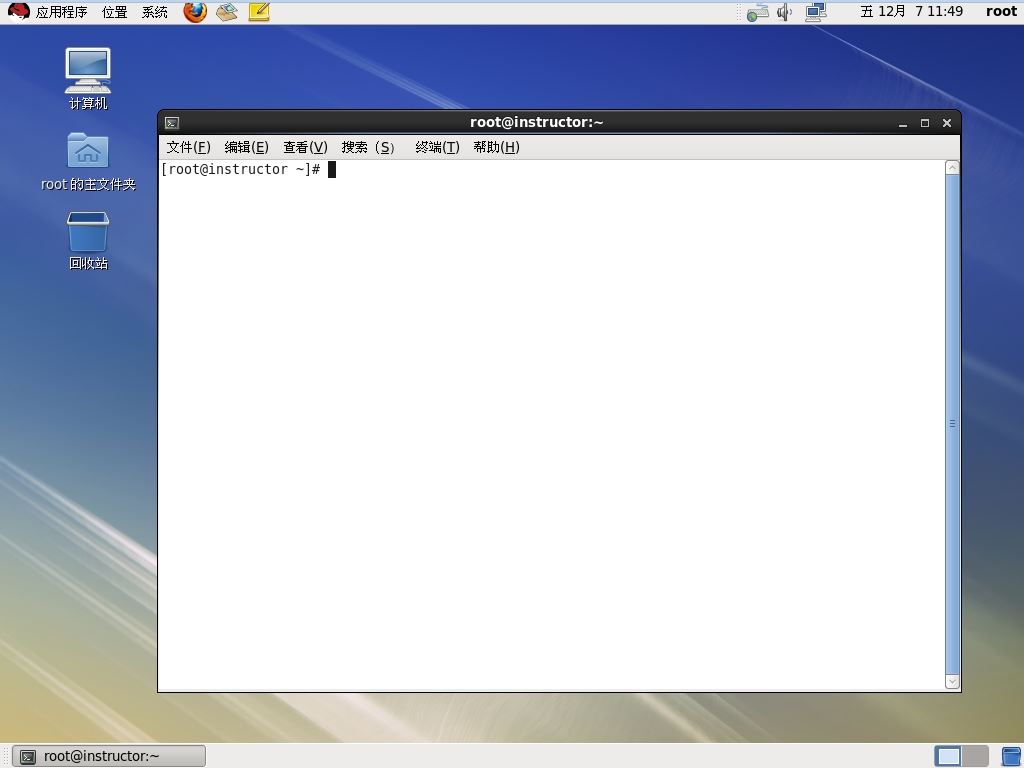Select root@instructor taskbar window button
1024x768 pixels.
[109, 756]
